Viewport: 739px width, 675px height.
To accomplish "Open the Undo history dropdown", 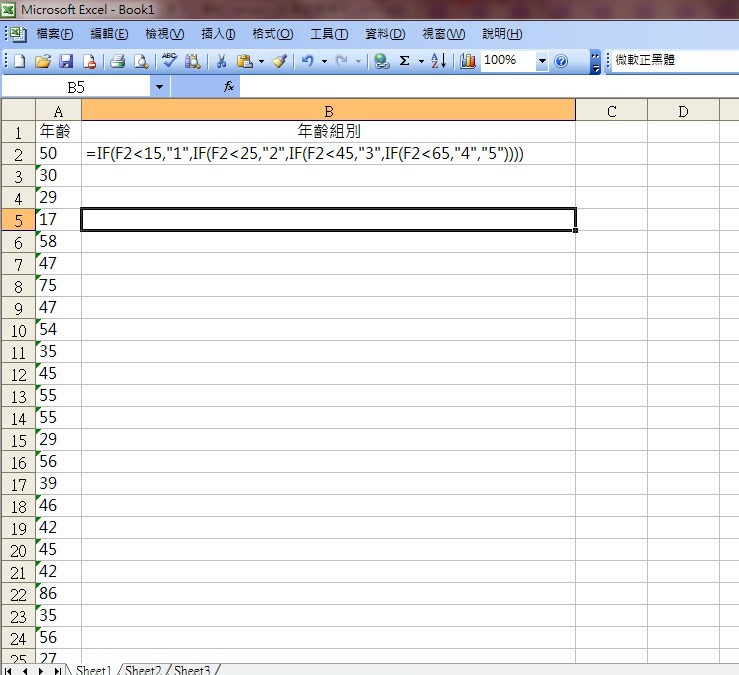I will (324, 61).
